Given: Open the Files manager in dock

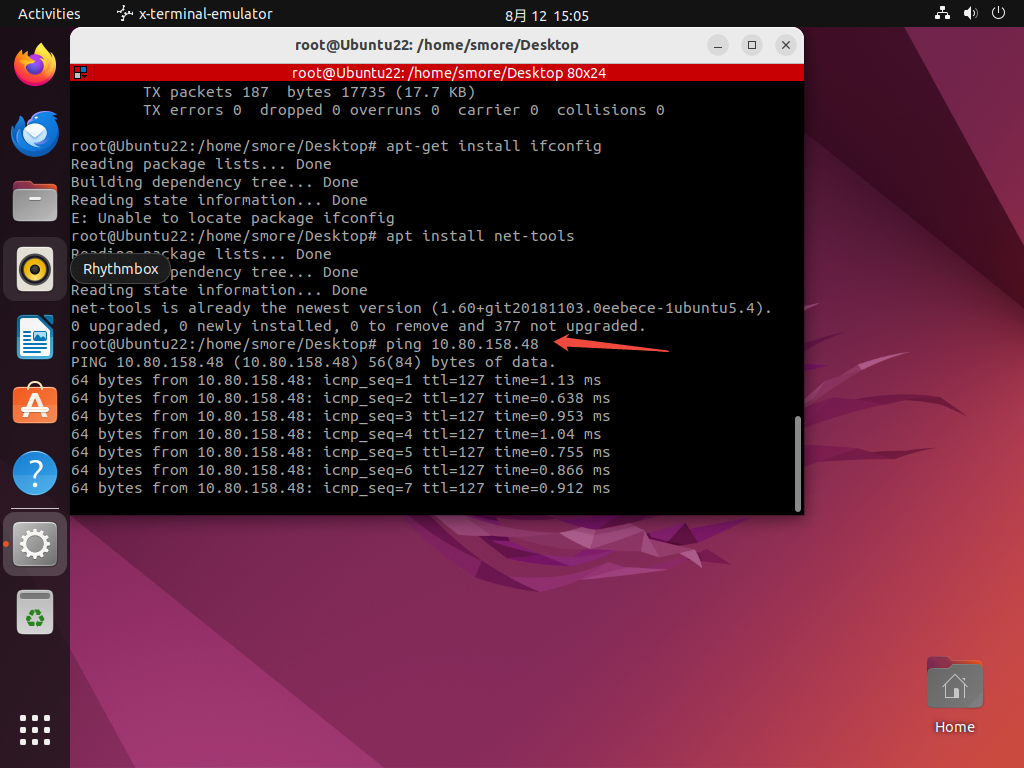Looking at the screenshot, I should click(35, 201).
